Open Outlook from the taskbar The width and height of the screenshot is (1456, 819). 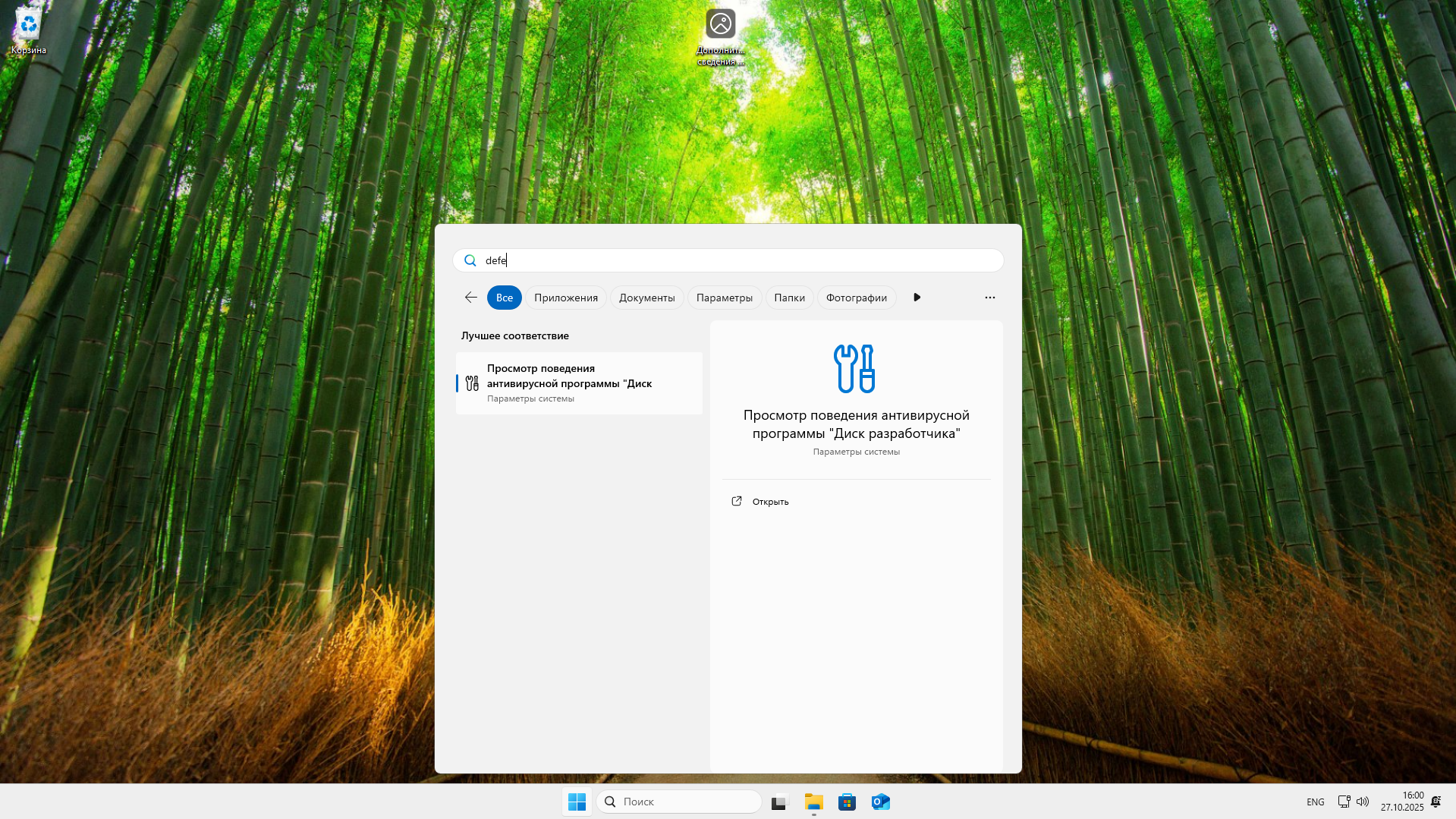click(x=880, y=802)
